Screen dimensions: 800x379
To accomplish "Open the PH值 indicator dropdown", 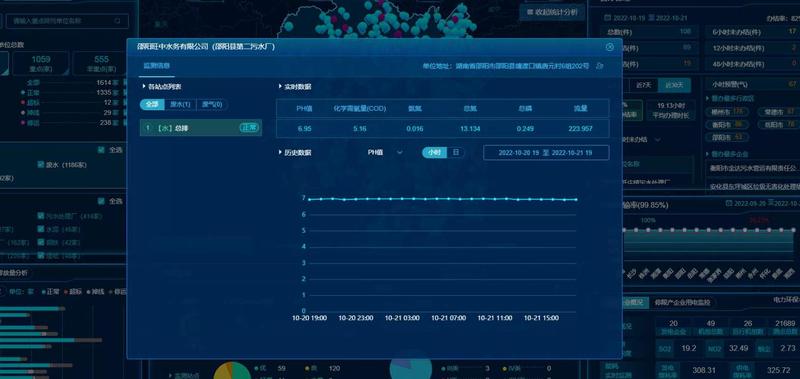I will (385, 153).
